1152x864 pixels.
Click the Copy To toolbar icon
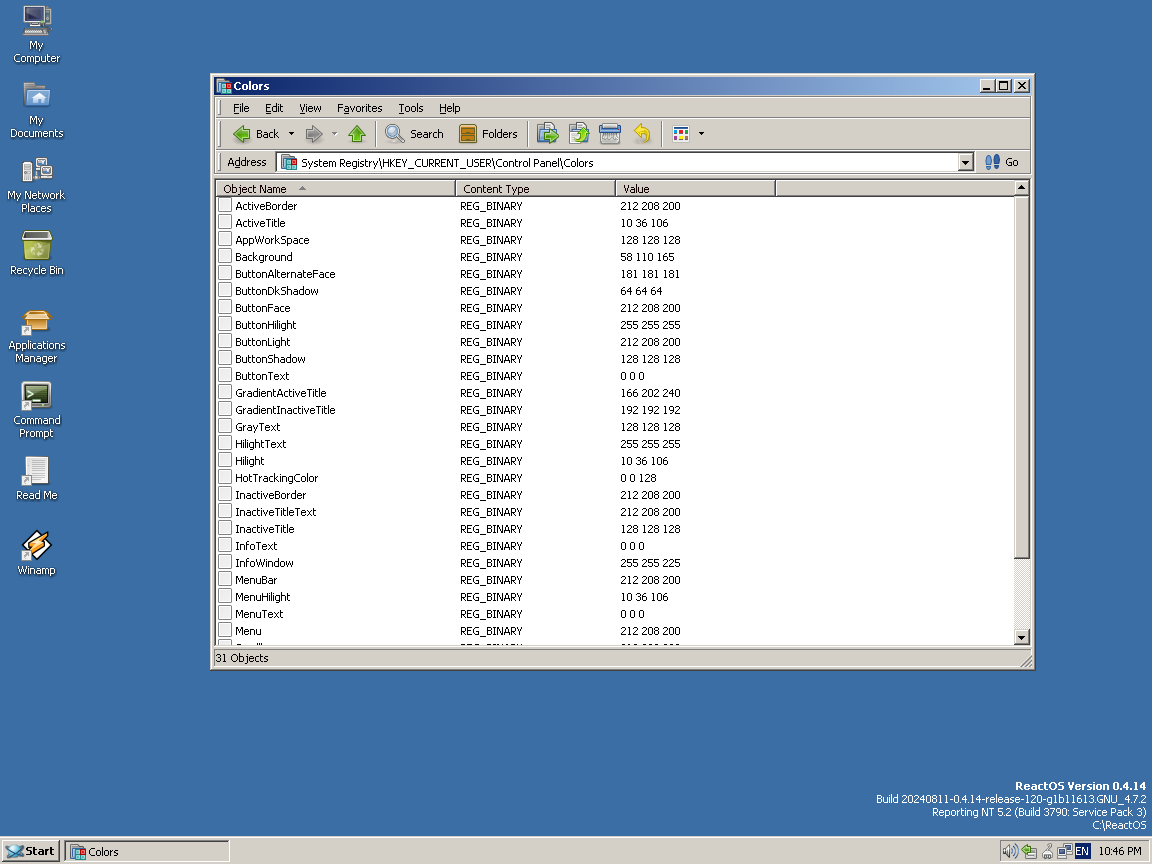(x=579, y=134)
